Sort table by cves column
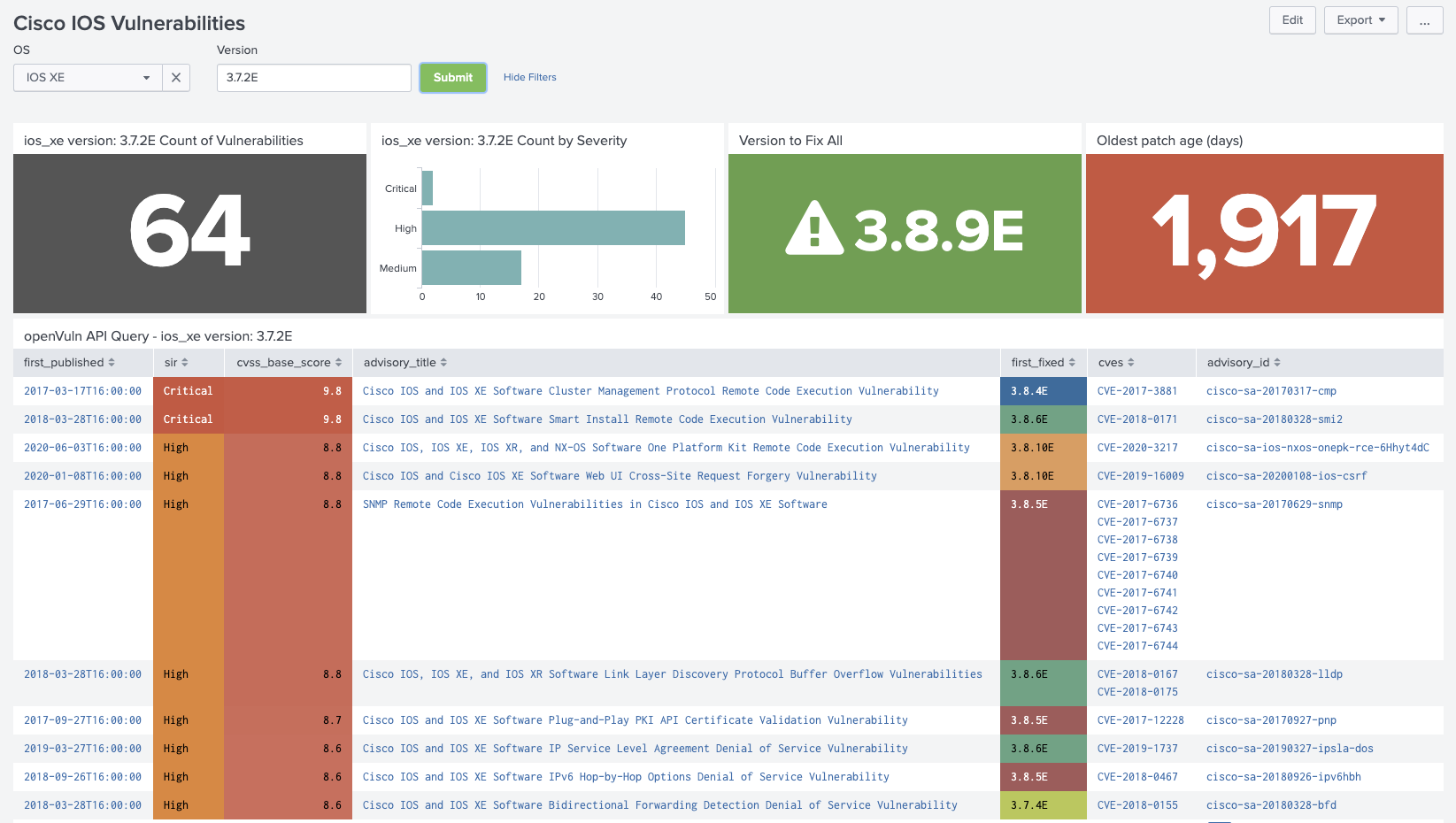Viewport: 1456px width, 823px height. 1116,363
